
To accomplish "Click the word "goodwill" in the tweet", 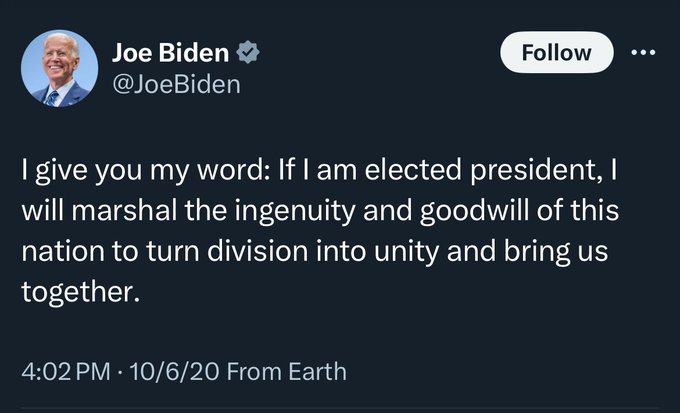I will point(475,212).
